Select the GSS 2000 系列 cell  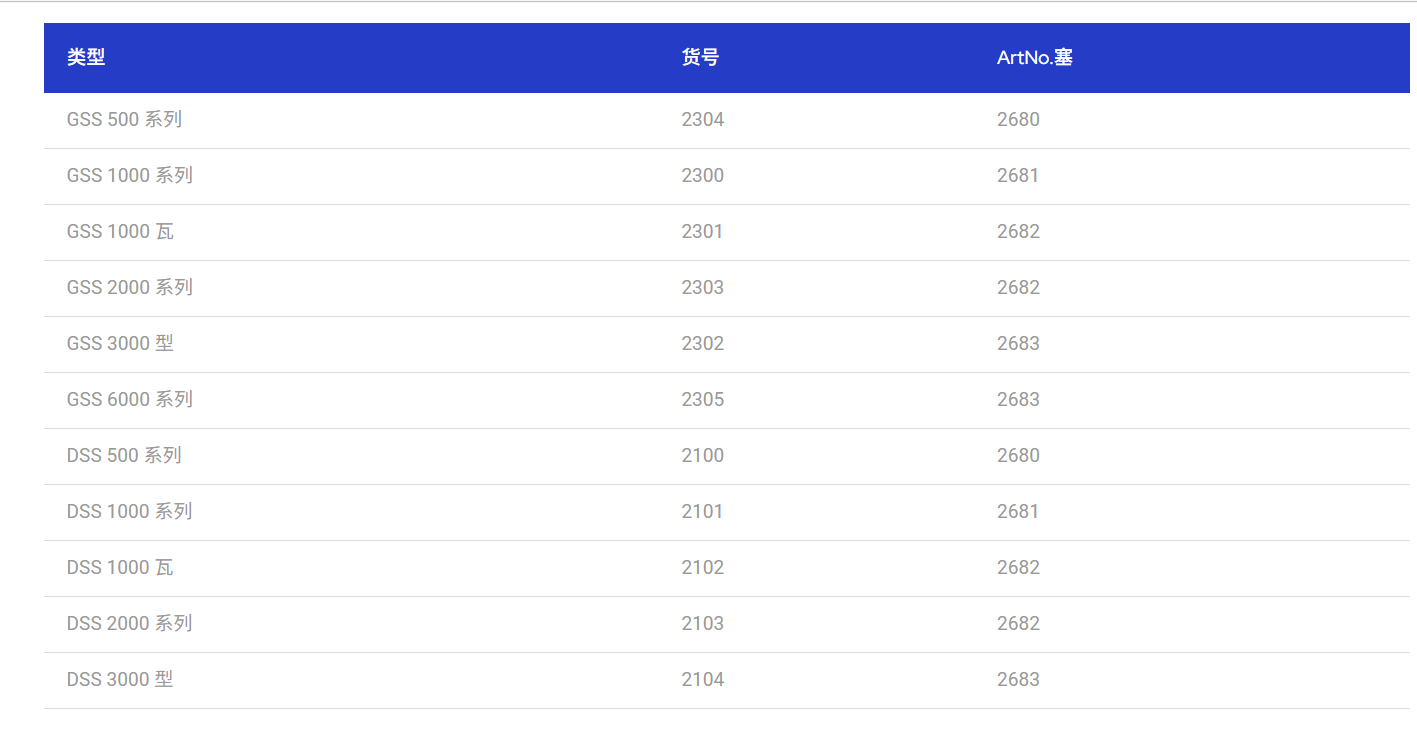tap(129, 288)
